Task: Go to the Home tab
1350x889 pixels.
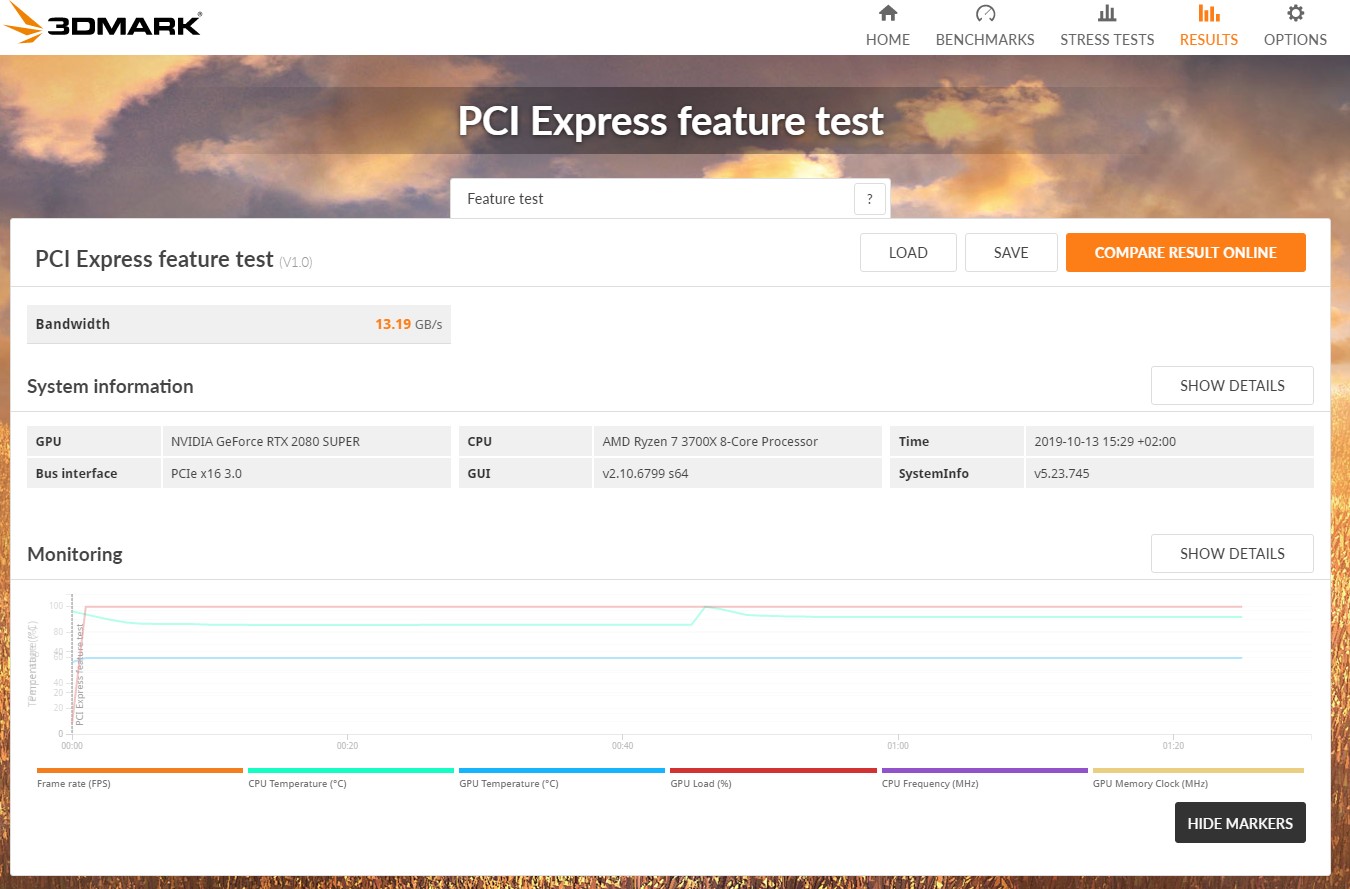Action: pyautogui.click(x=888, y=26)
